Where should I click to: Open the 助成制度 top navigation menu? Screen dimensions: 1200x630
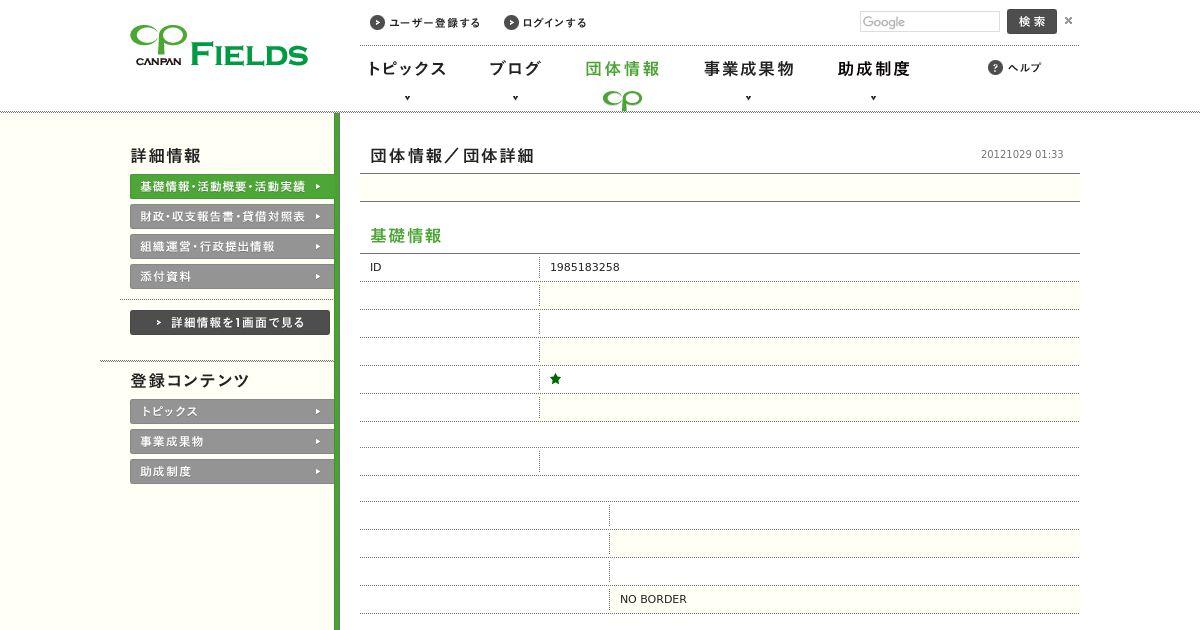tap(873, 69)
